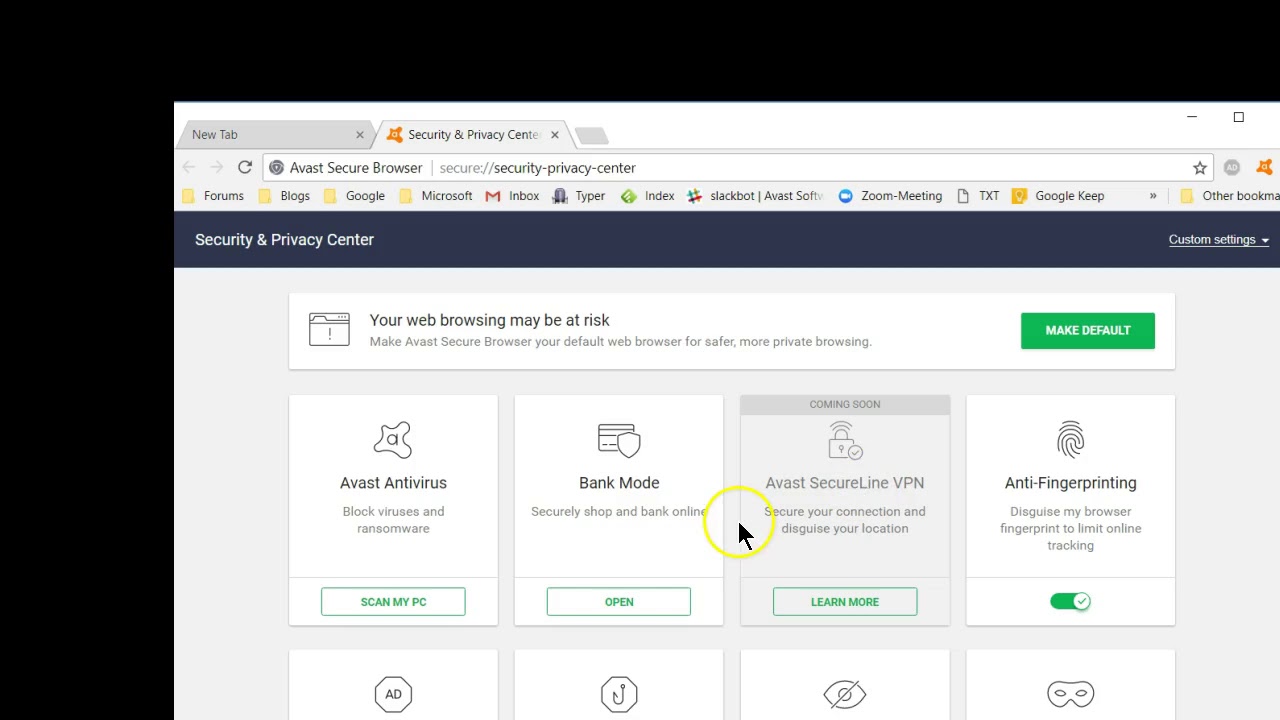Click the mask stealth mode icon

1070,694
